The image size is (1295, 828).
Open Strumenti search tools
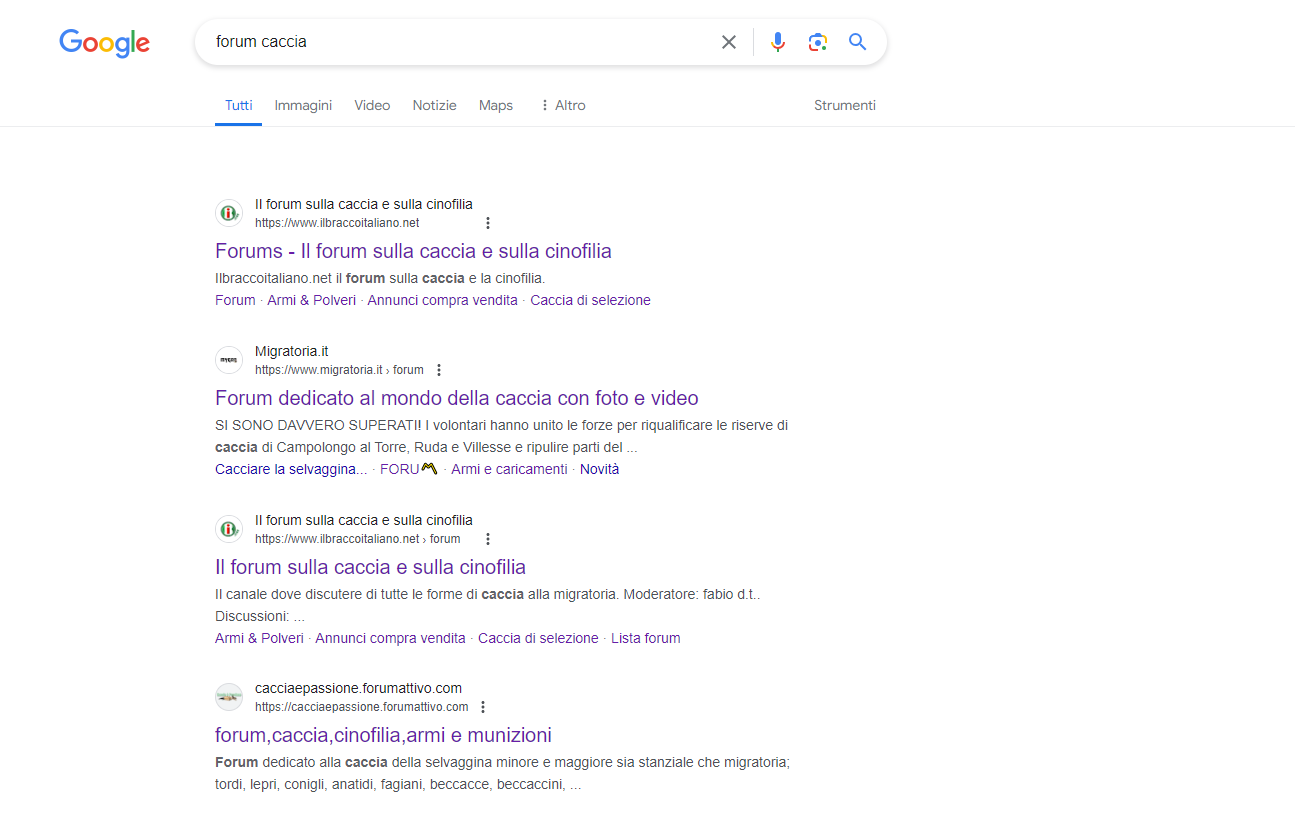pos(844,105)
